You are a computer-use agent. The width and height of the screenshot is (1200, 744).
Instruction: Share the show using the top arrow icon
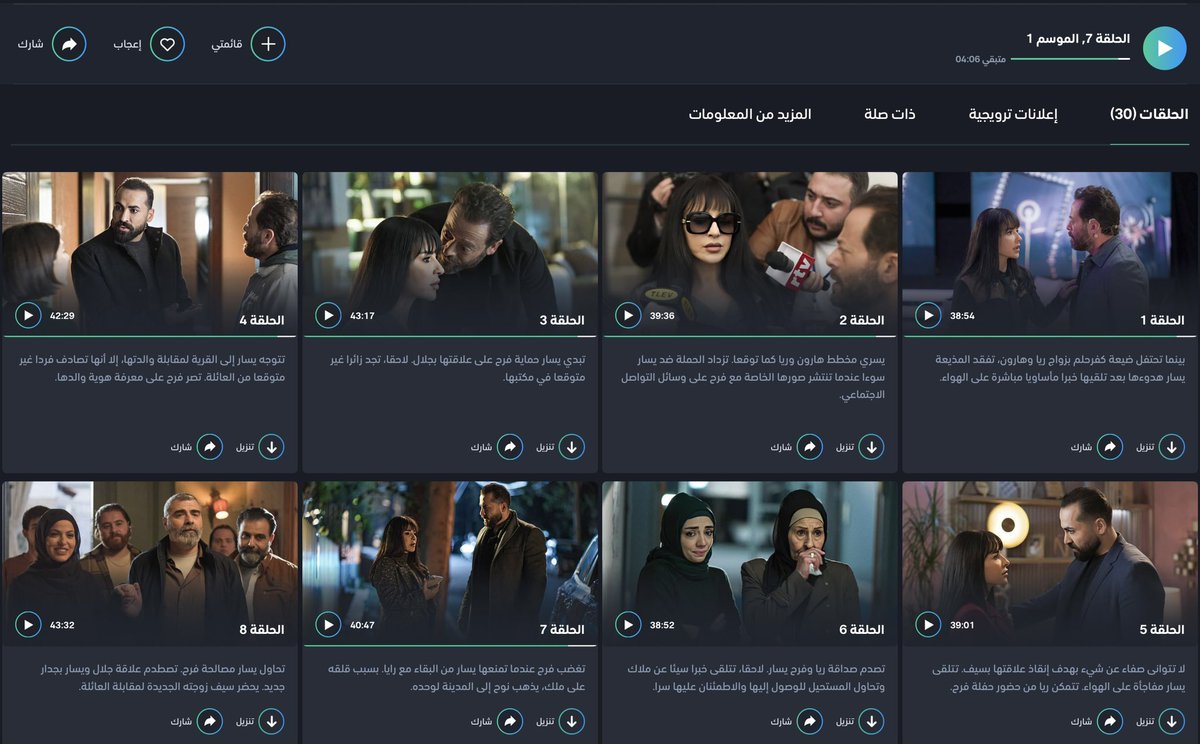(x=69, y=44)
